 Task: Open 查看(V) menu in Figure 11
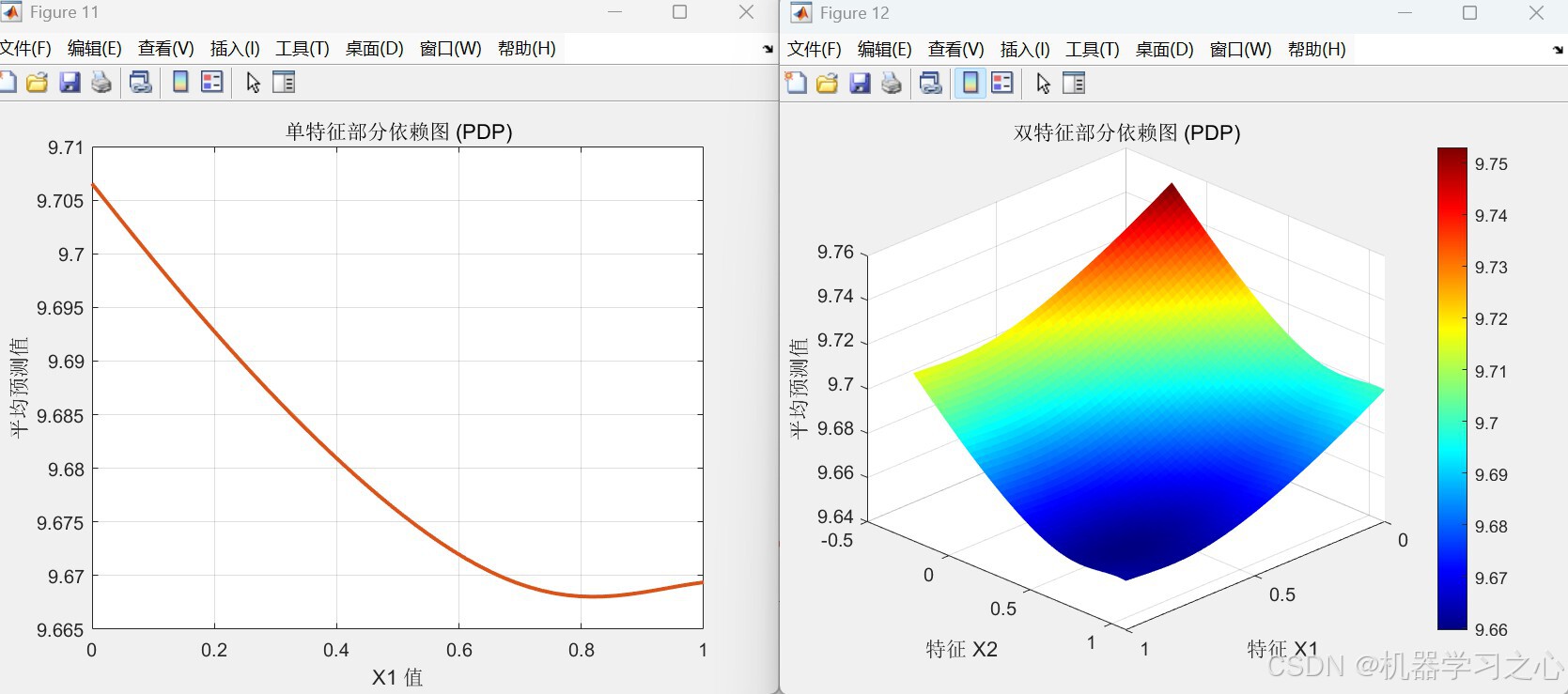point(166,49)
